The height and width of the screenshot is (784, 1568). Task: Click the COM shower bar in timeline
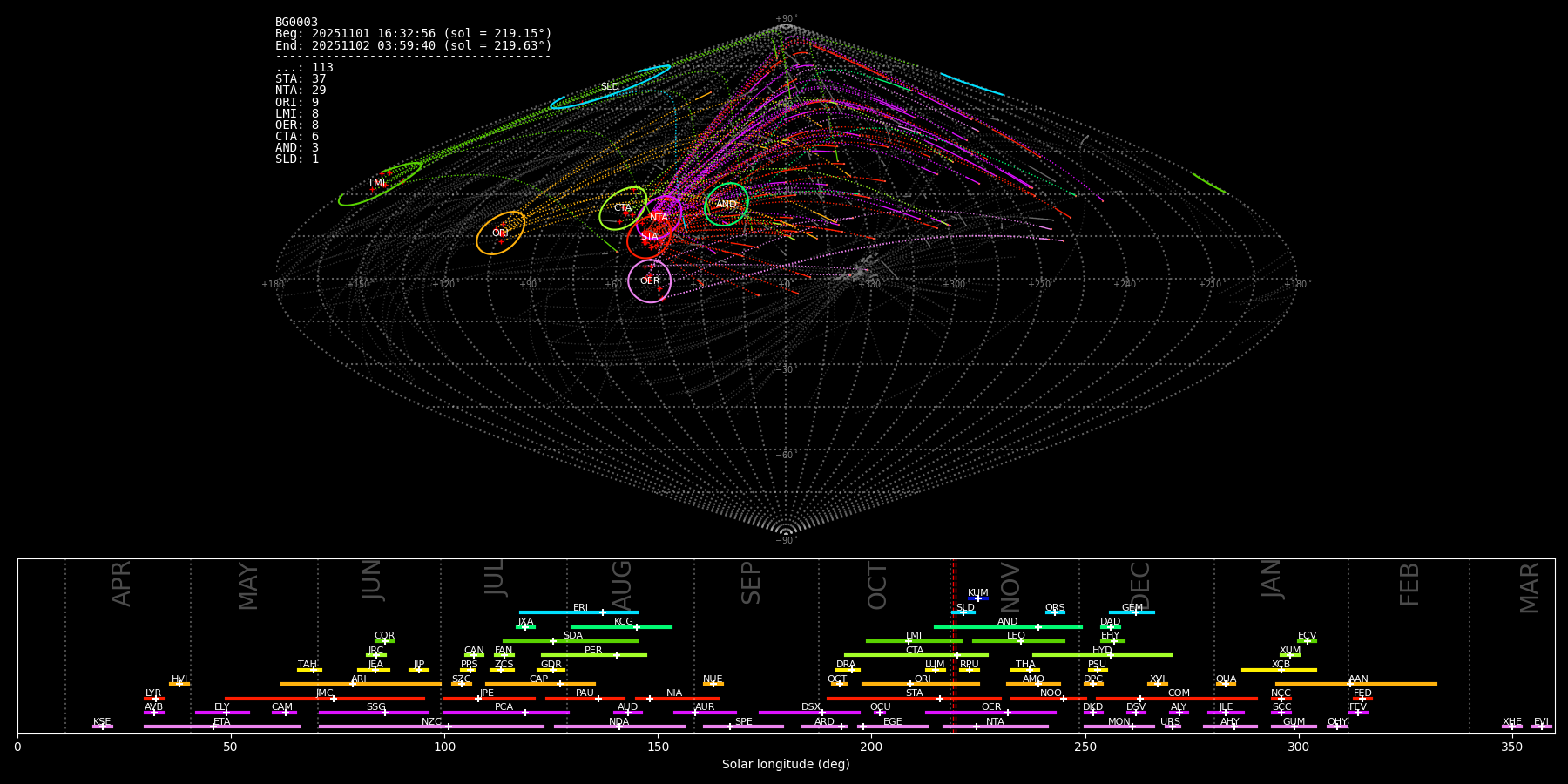(x=1177, y=699)
